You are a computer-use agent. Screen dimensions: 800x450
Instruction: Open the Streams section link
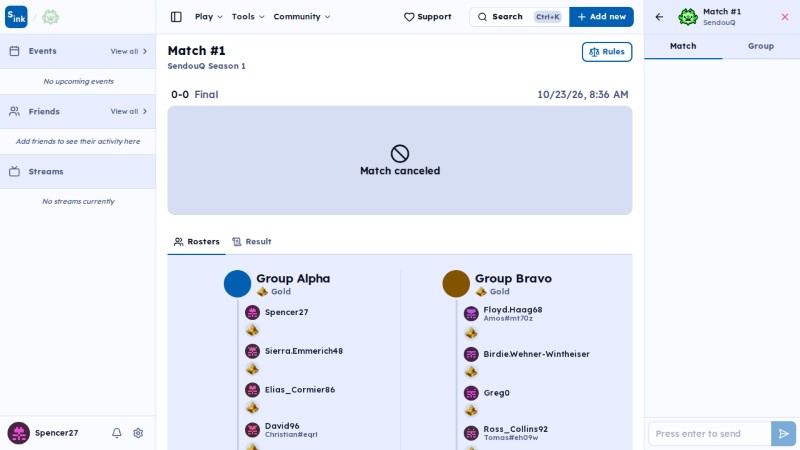point(46,172)
